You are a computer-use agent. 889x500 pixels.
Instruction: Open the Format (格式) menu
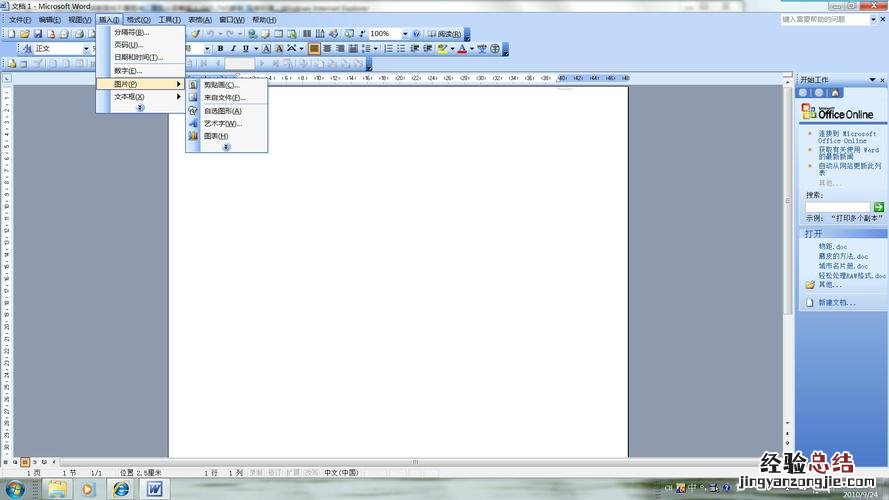(139, 20)
